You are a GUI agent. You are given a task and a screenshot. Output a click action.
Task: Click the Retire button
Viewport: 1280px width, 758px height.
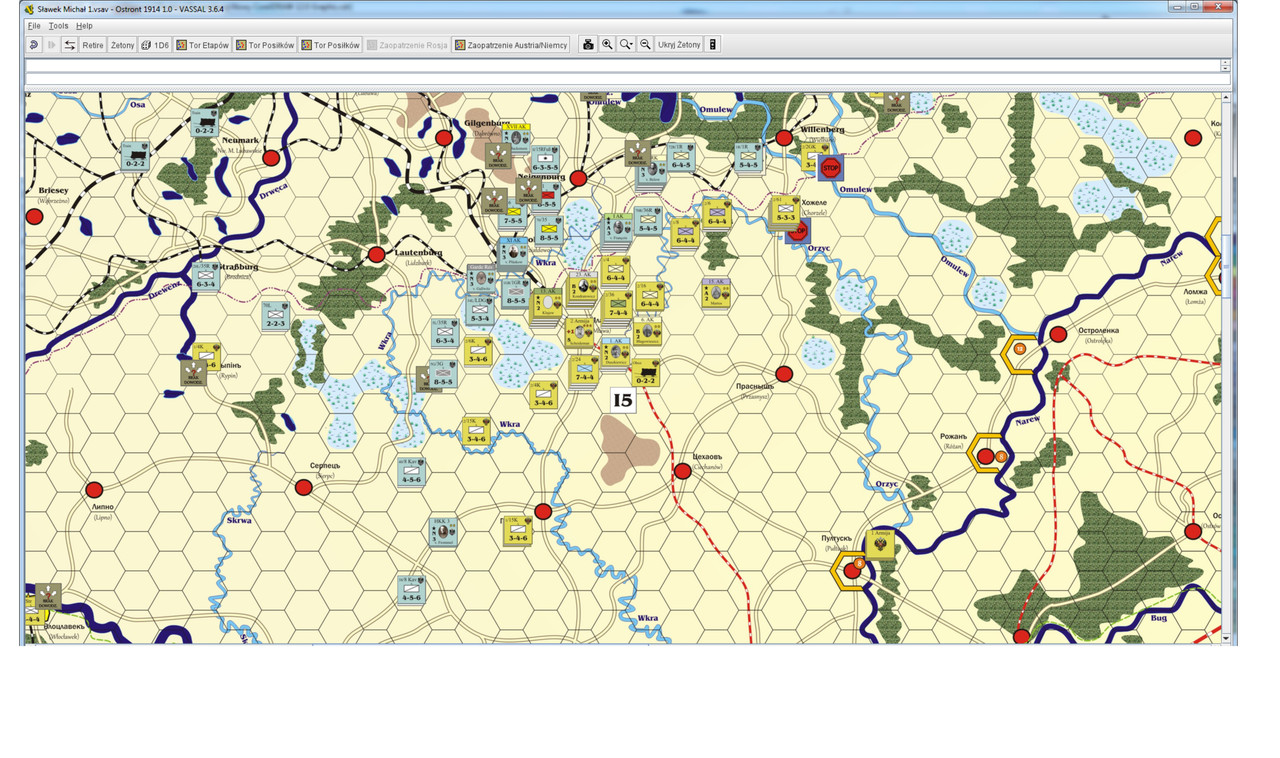93,45
